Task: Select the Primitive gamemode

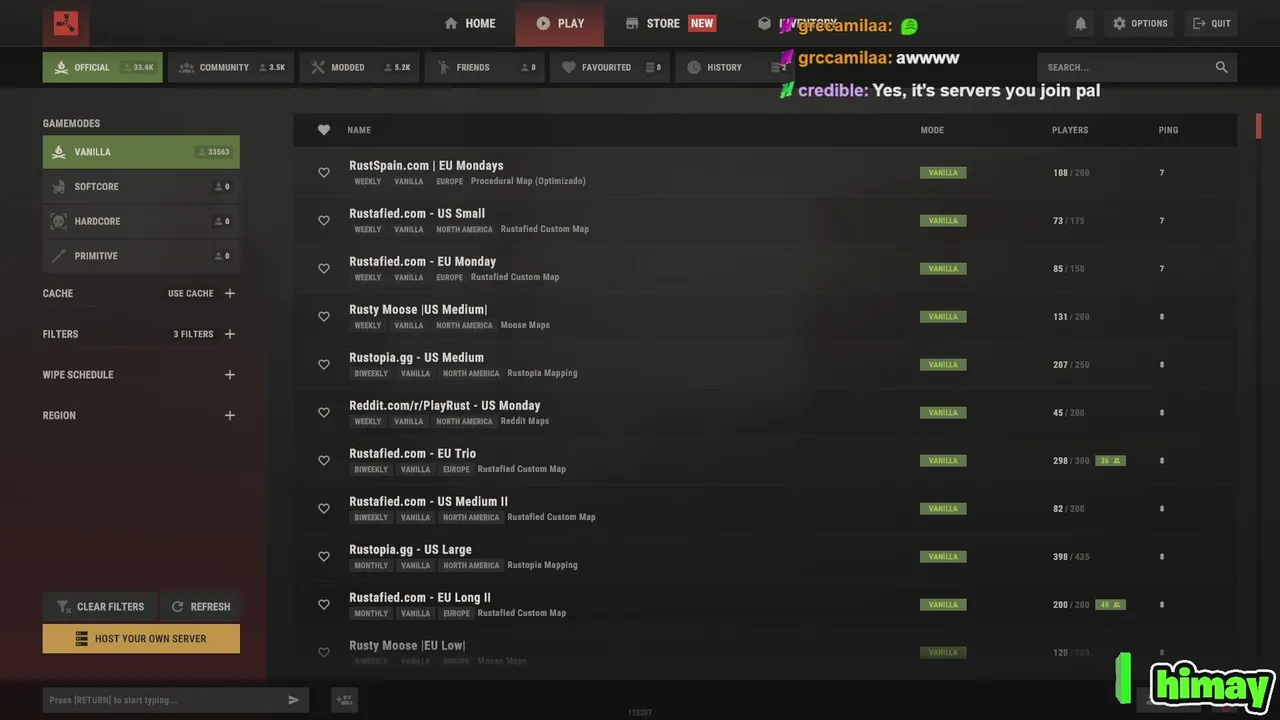Action: tap(141, 256)
